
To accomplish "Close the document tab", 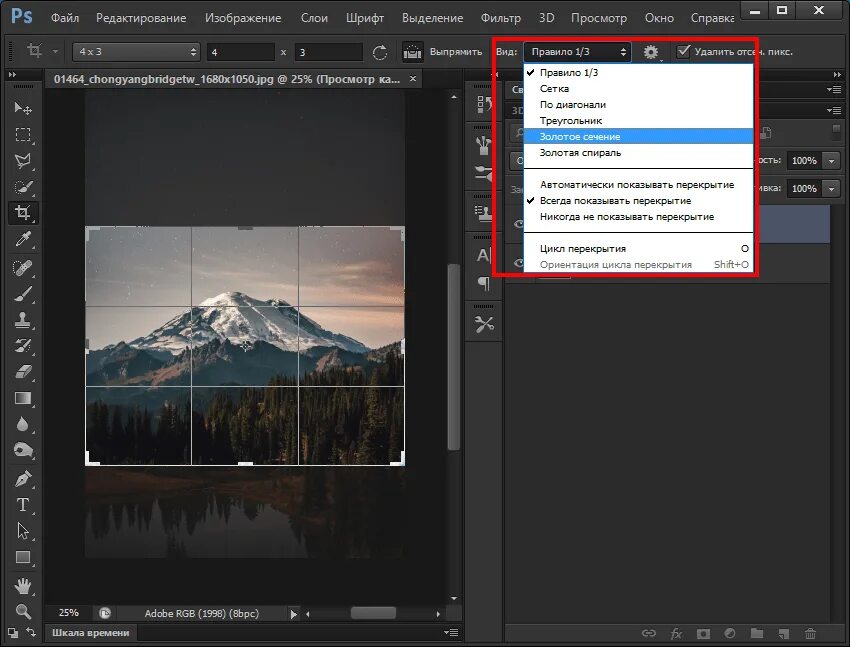I will click(413, 79).
